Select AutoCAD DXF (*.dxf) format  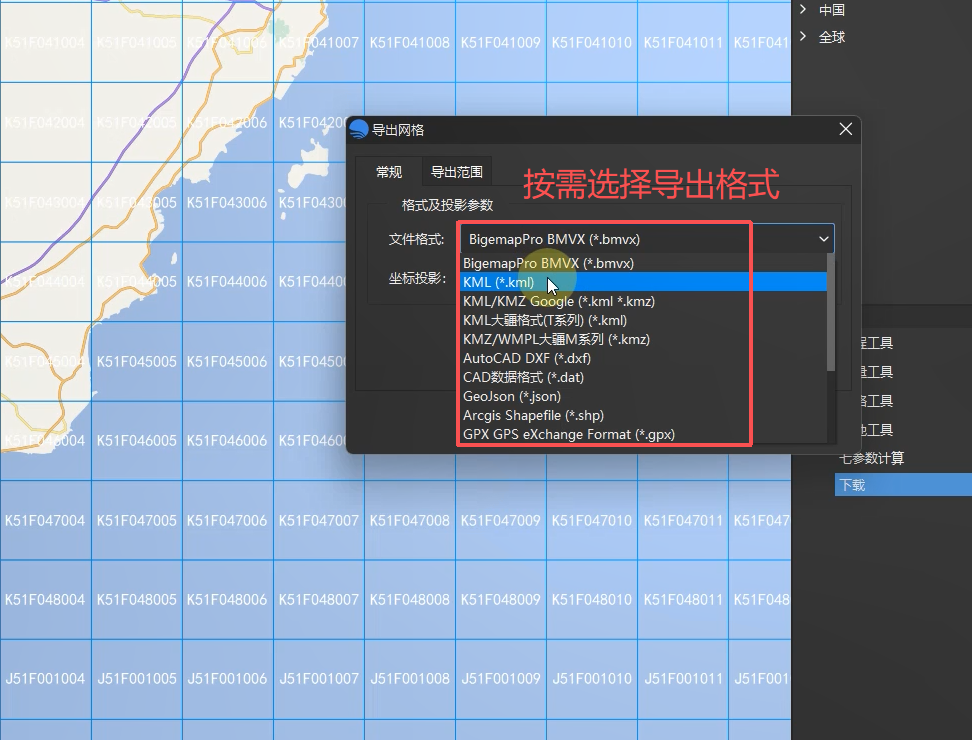[643, 358]
